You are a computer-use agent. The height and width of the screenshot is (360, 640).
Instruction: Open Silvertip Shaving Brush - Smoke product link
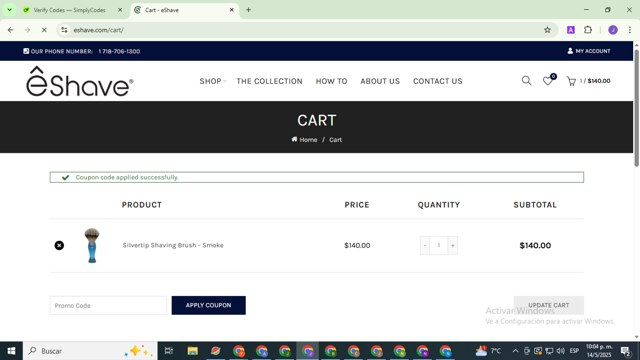(x=173, y=245)
